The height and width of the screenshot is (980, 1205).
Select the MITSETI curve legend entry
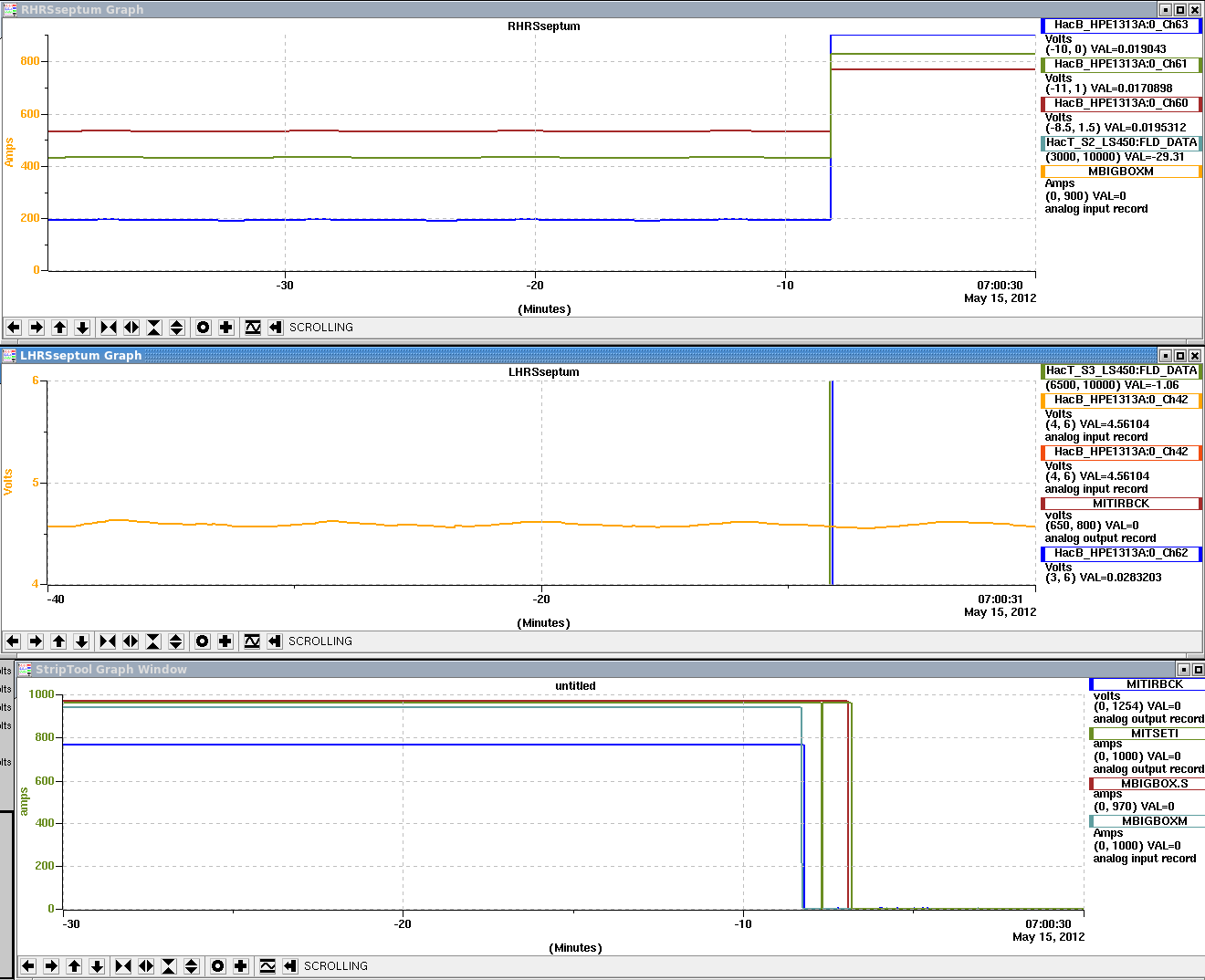coord(1147,734)
